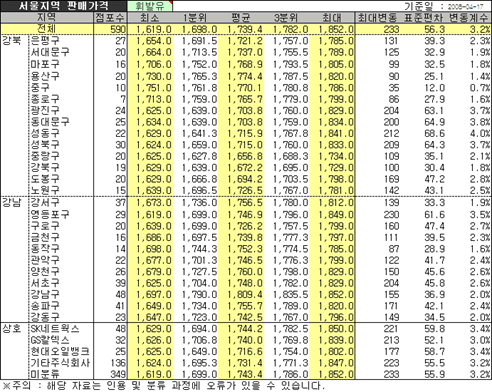Click the 구로구 row label
Screen dimensions: 492x392
pyautogui.click(x=45, y=226)
